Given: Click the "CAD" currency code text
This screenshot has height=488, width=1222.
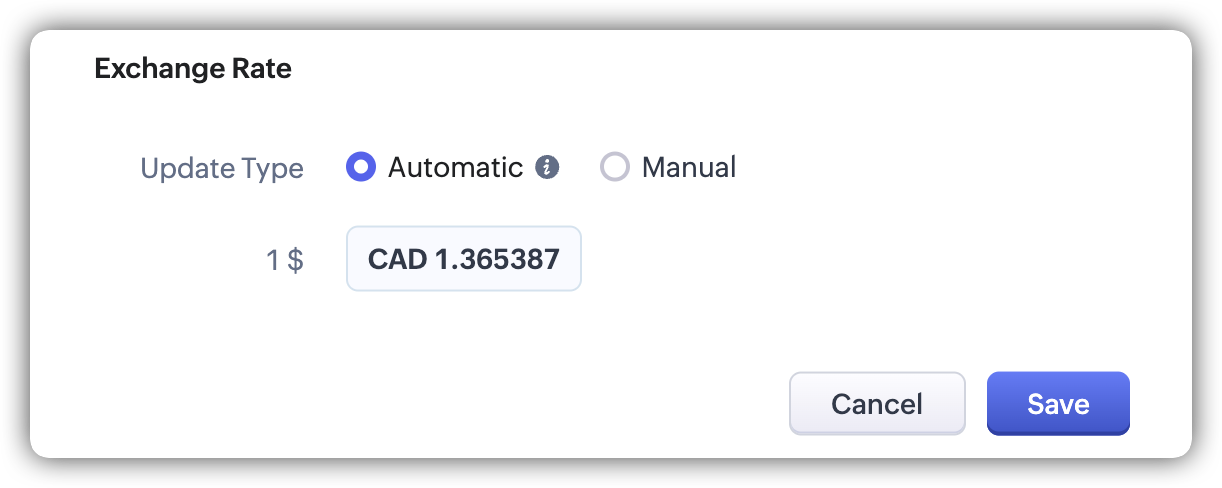Looking at the screenshot, I should 397,259.
